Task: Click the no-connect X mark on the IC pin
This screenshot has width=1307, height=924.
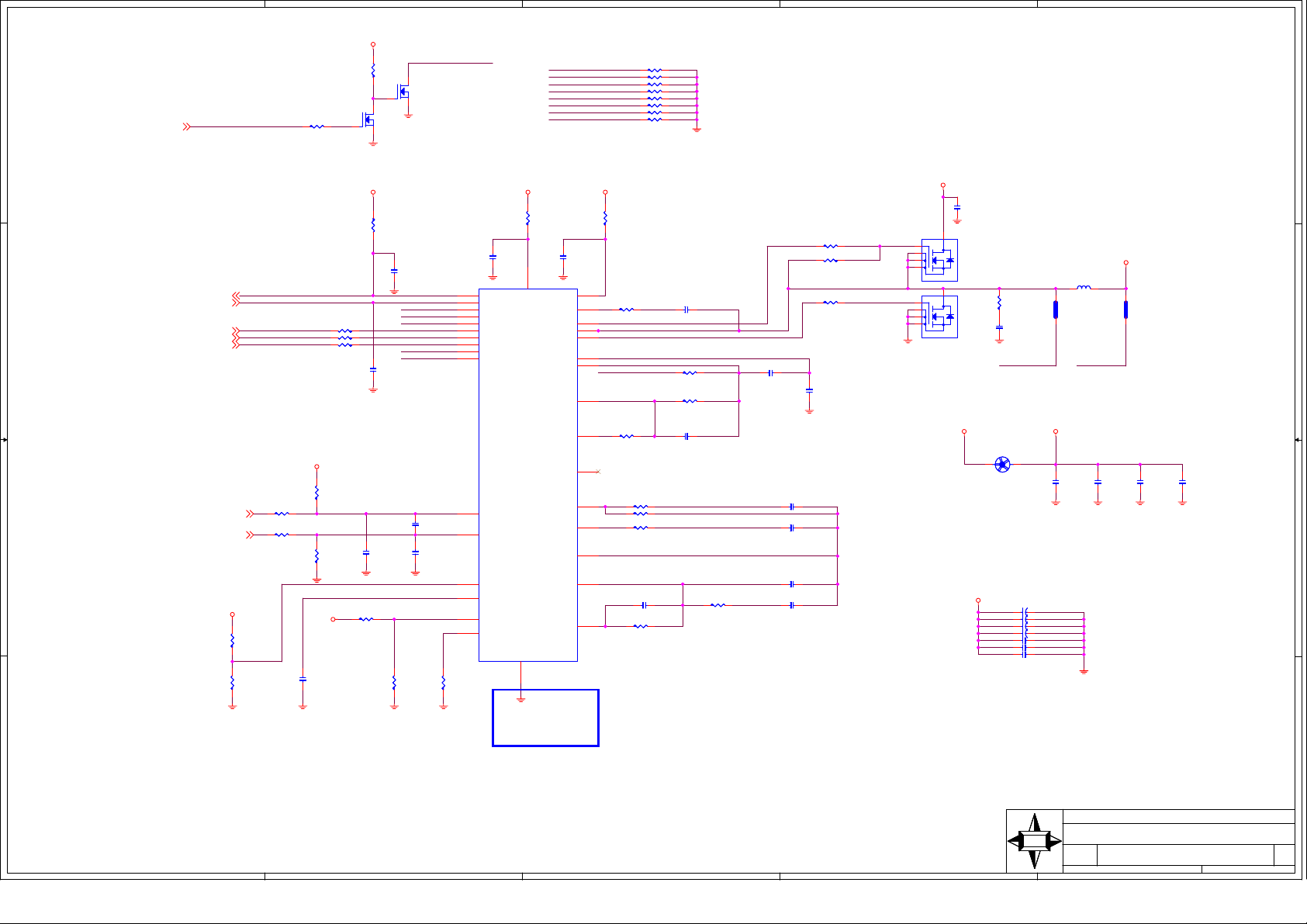Action: pos(597,472)
